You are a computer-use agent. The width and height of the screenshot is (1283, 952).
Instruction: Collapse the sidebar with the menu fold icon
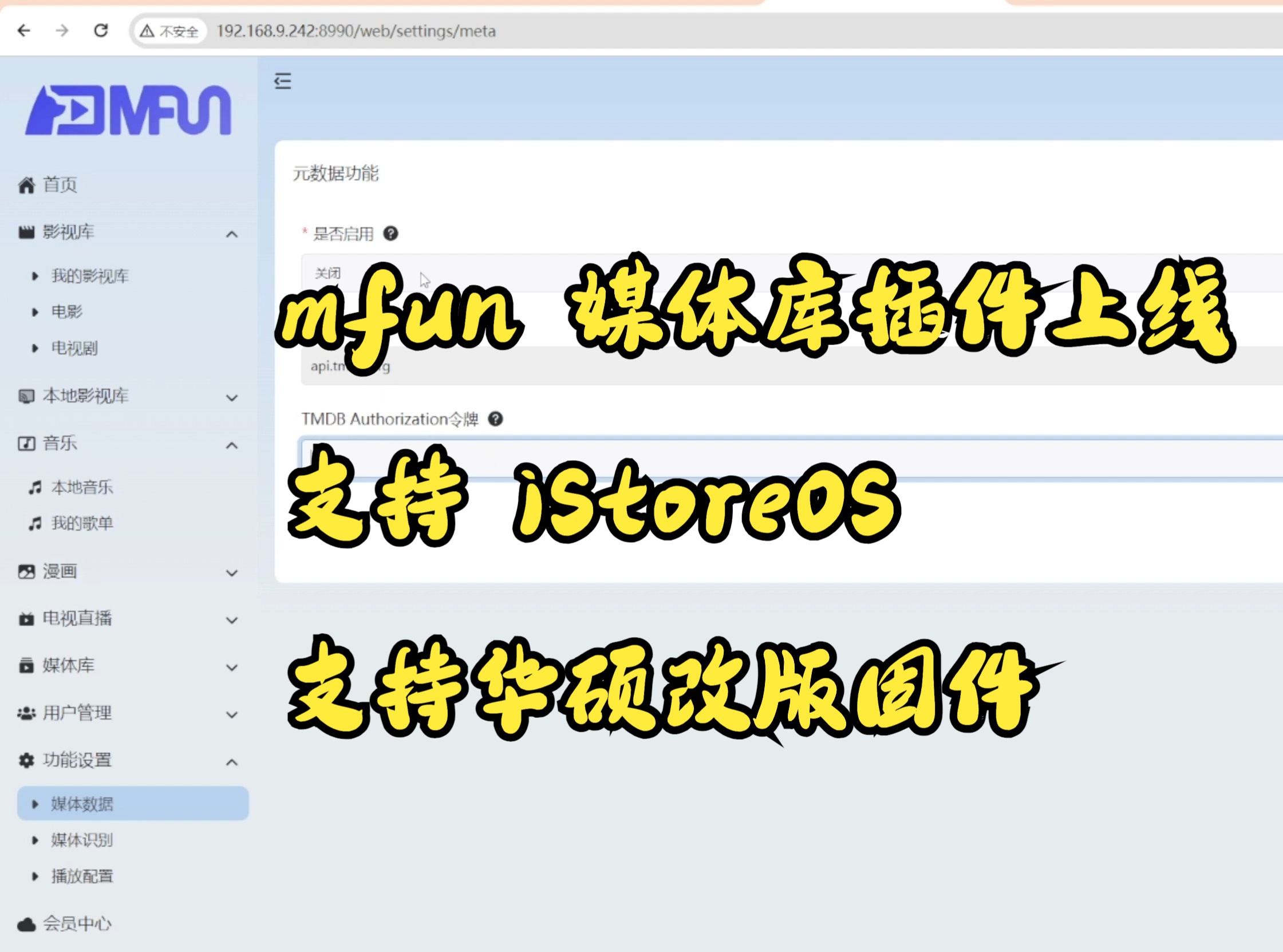[x=282, y=81]
